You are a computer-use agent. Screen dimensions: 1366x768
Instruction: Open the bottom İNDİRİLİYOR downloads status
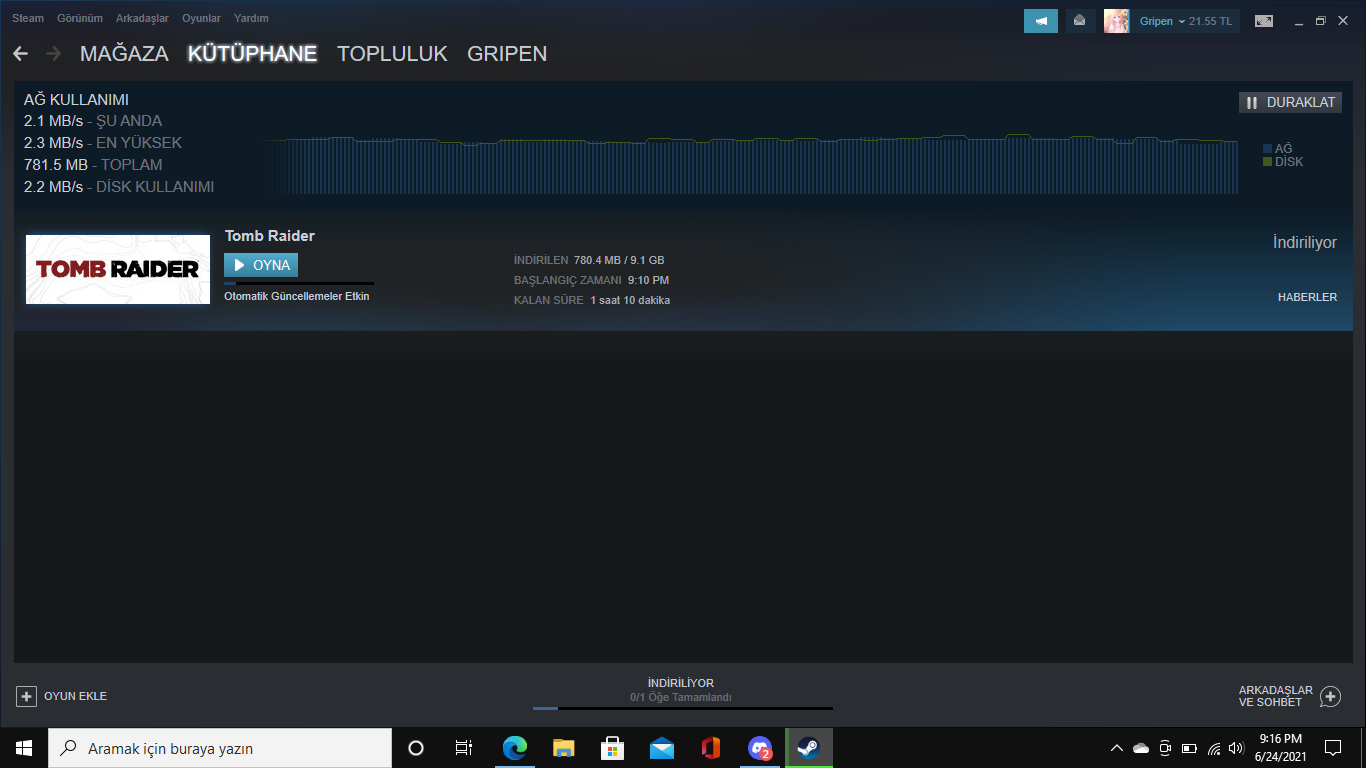(x=681, y=683)
